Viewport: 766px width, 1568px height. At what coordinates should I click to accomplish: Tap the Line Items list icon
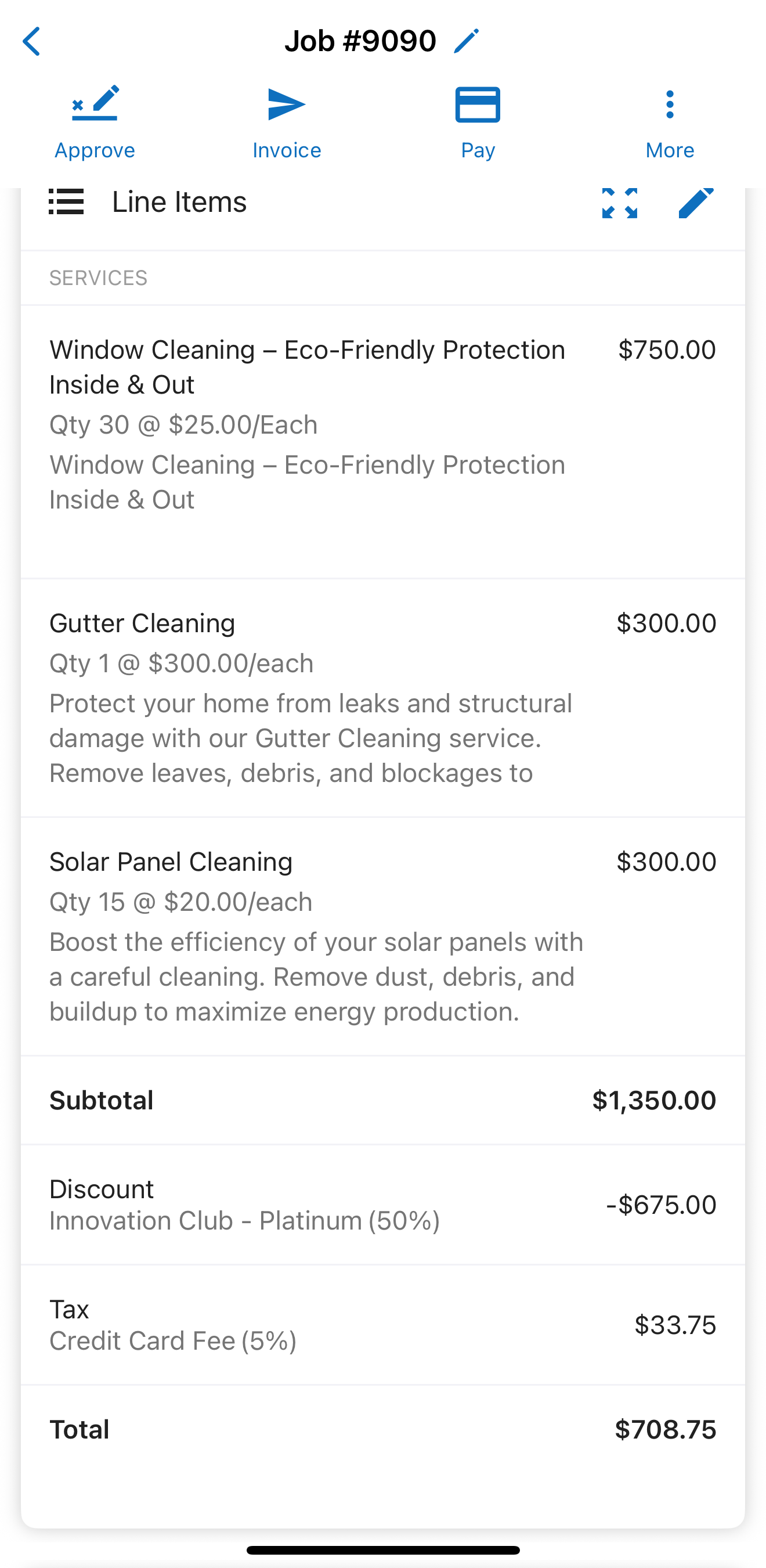click(66, 202)
